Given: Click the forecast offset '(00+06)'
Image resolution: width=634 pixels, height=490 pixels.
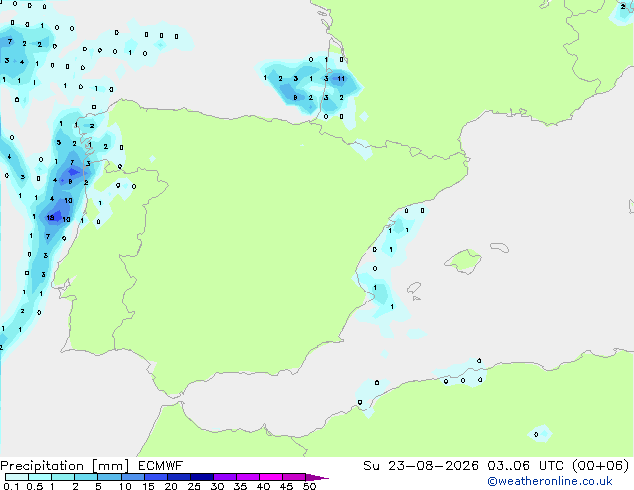Looking at the screenshot, I should pos(601,466).
